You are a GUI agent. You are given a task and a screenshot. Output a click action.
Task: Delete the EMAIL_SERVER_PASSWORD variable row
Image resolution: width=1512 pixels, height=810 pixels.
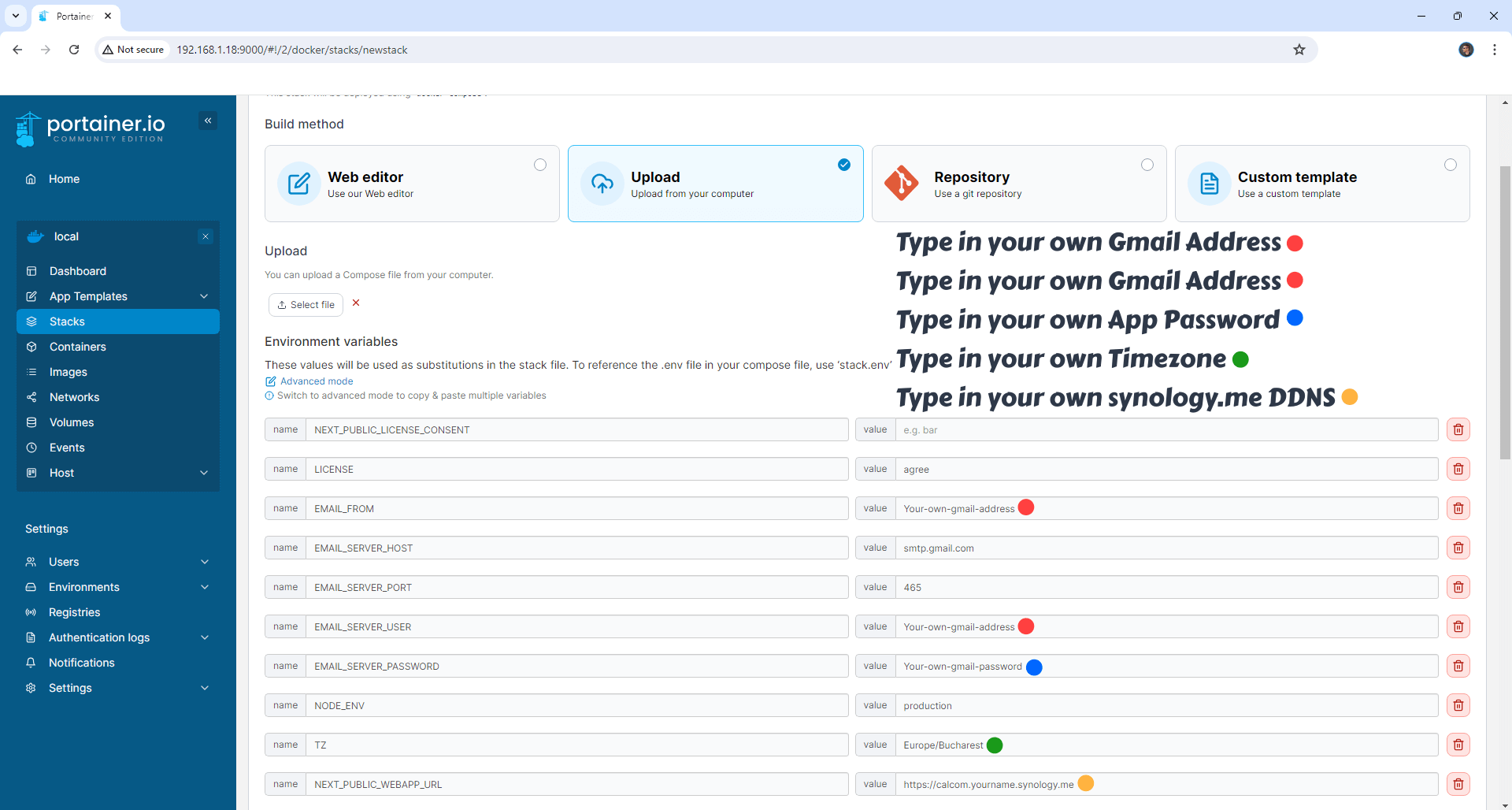(x=1458, y=666)
